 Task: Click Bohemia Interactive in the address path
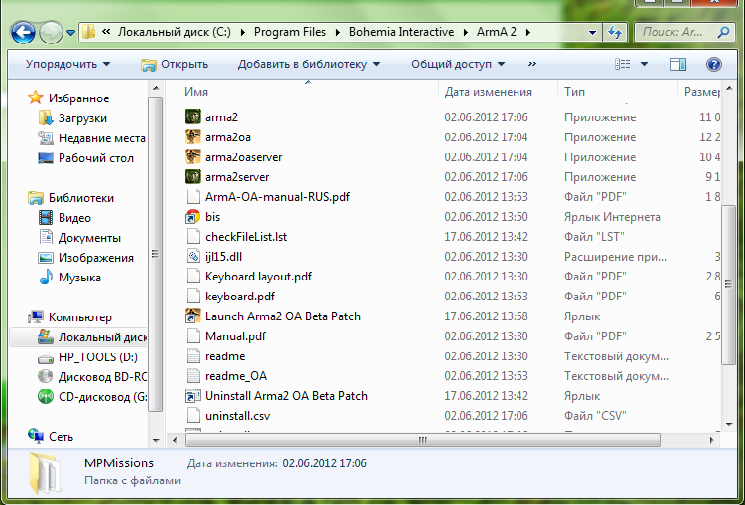coord(400,32)
